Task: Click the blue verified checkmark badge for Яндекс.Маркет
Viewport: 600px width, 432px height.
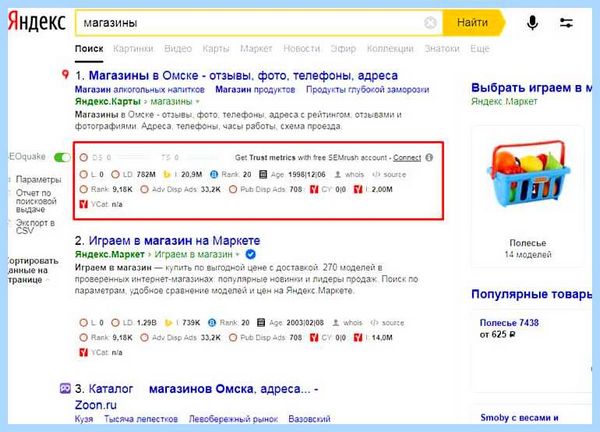Action: [x=250, y=254]
